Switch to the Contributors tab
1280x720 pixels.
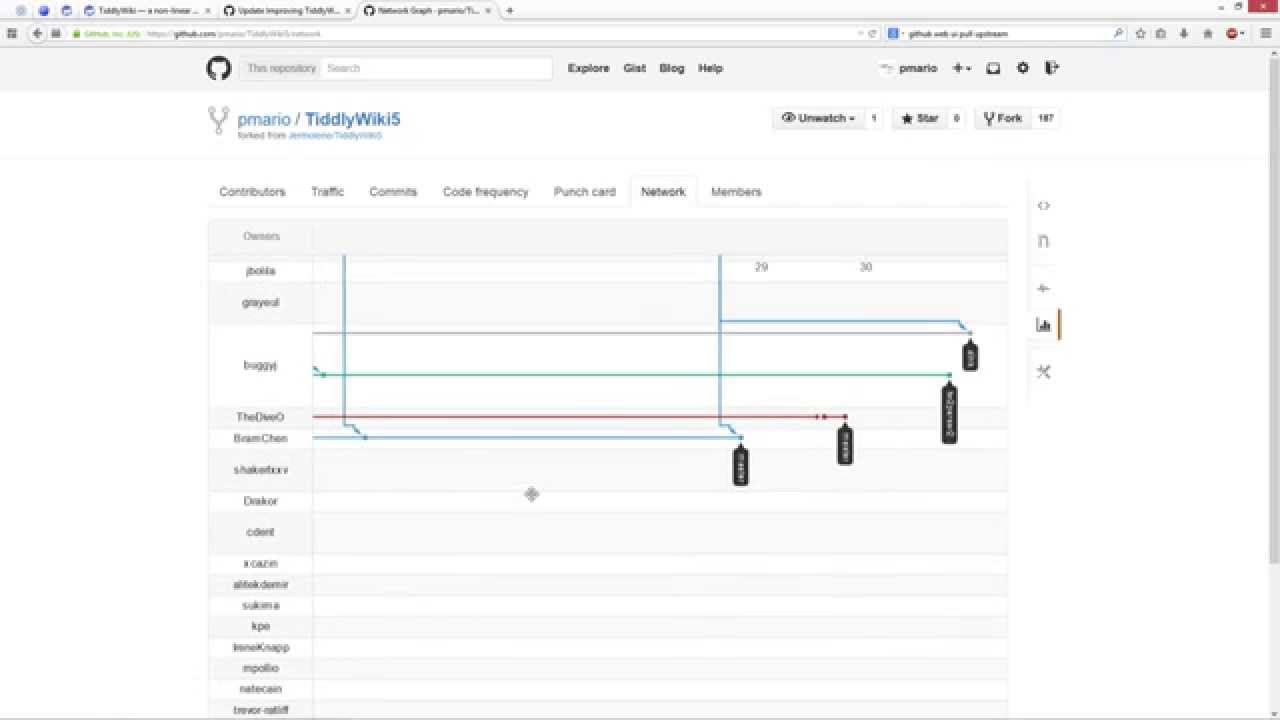coord(252,192)
